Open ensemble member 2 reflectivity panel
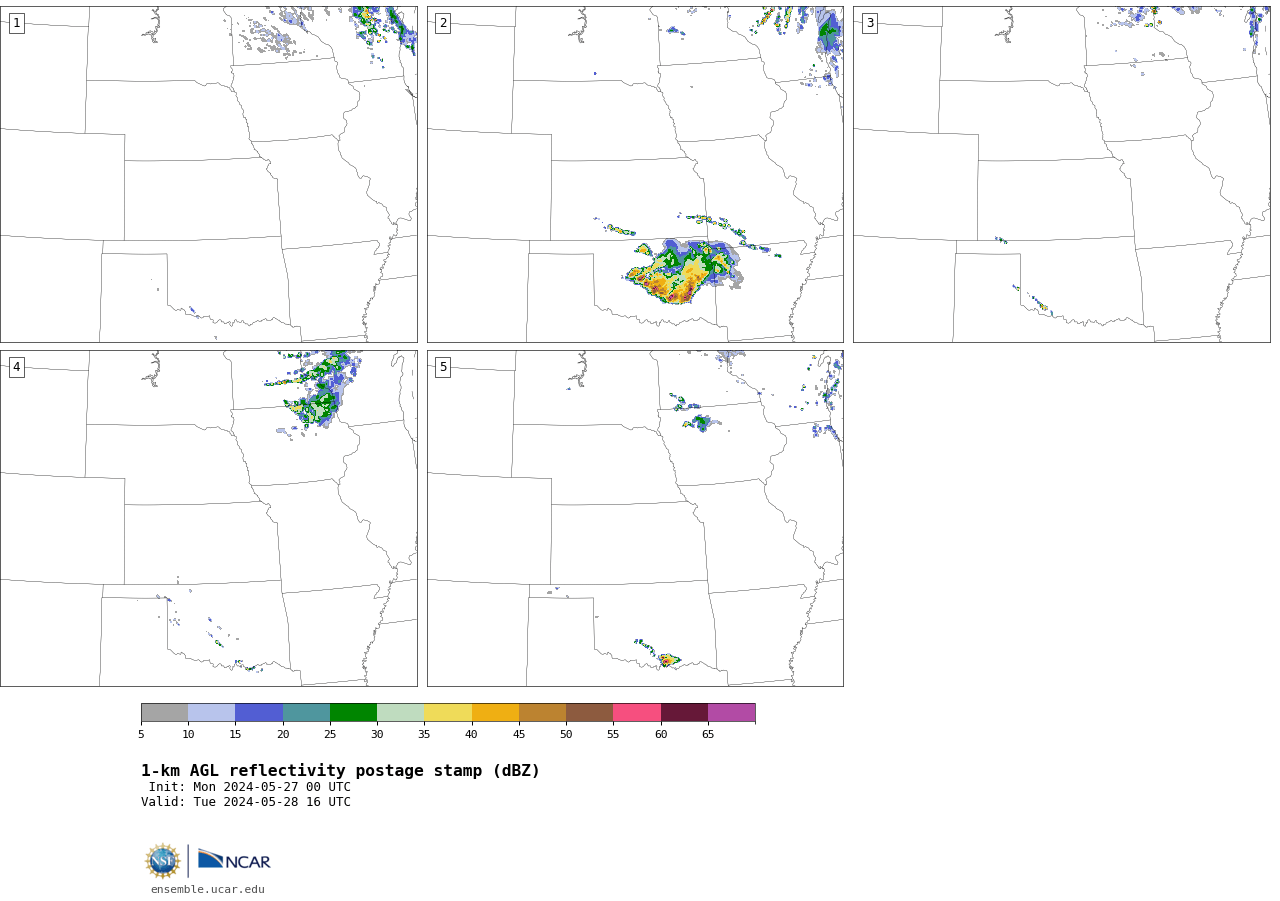This screenshot has width=1280, height=901. coord(635,174)
